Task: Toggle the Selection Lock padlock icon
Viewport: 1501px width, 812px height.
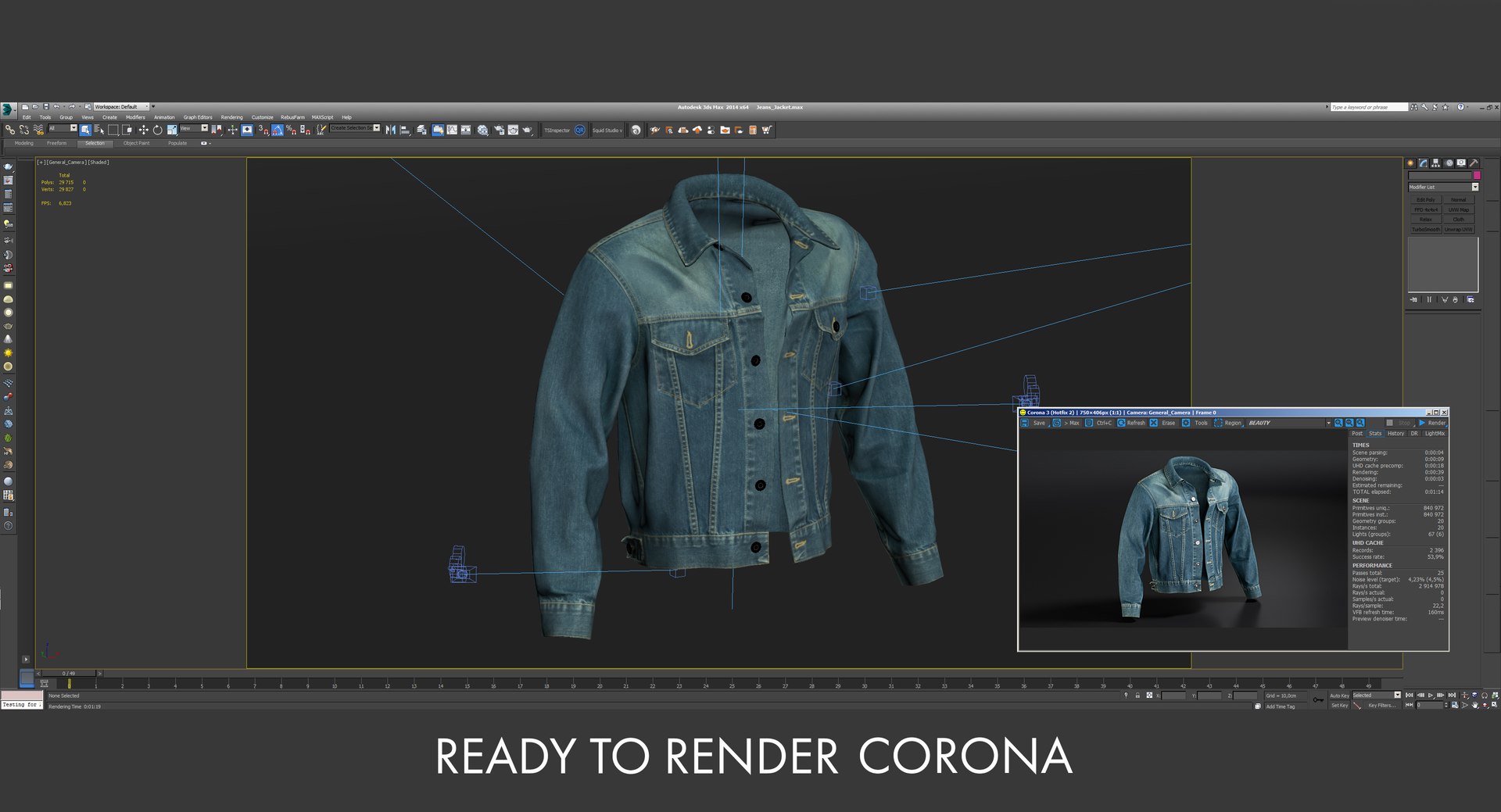Action: click(1137, 696)
